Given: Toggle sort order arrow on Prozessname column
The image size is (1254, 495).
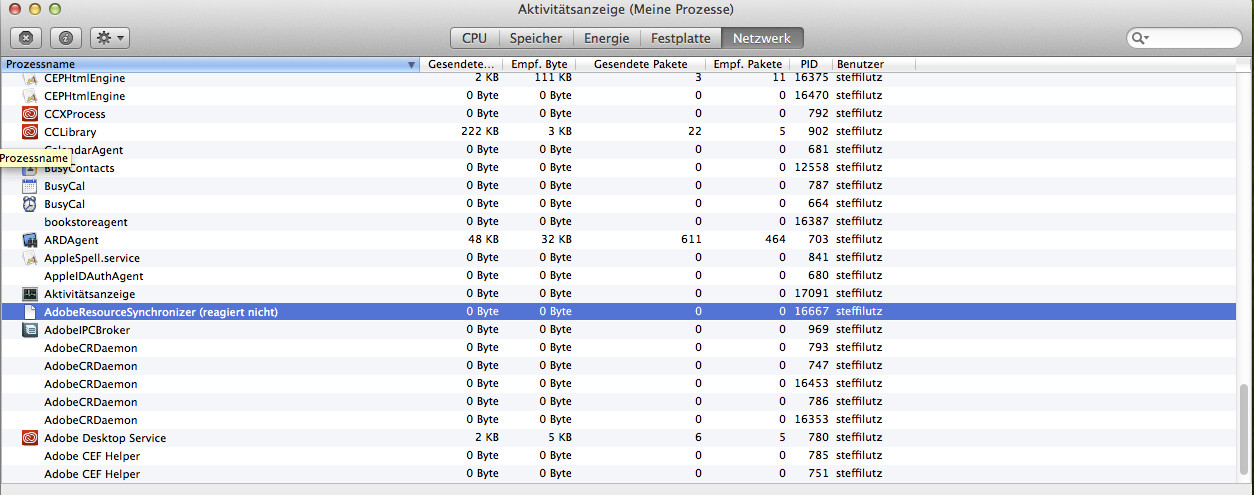Looking at the screenshot, I should (412, 65).
